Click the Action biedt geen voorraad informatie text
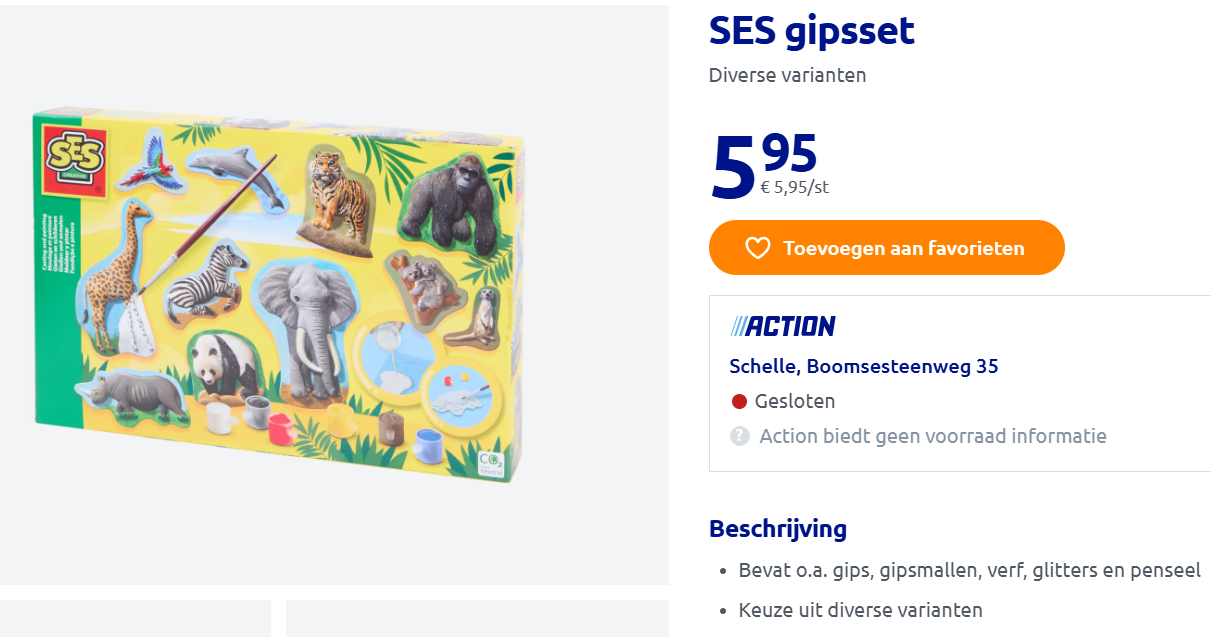Image resolution: width=1211 pixels, height=637 pixels. 931,436
